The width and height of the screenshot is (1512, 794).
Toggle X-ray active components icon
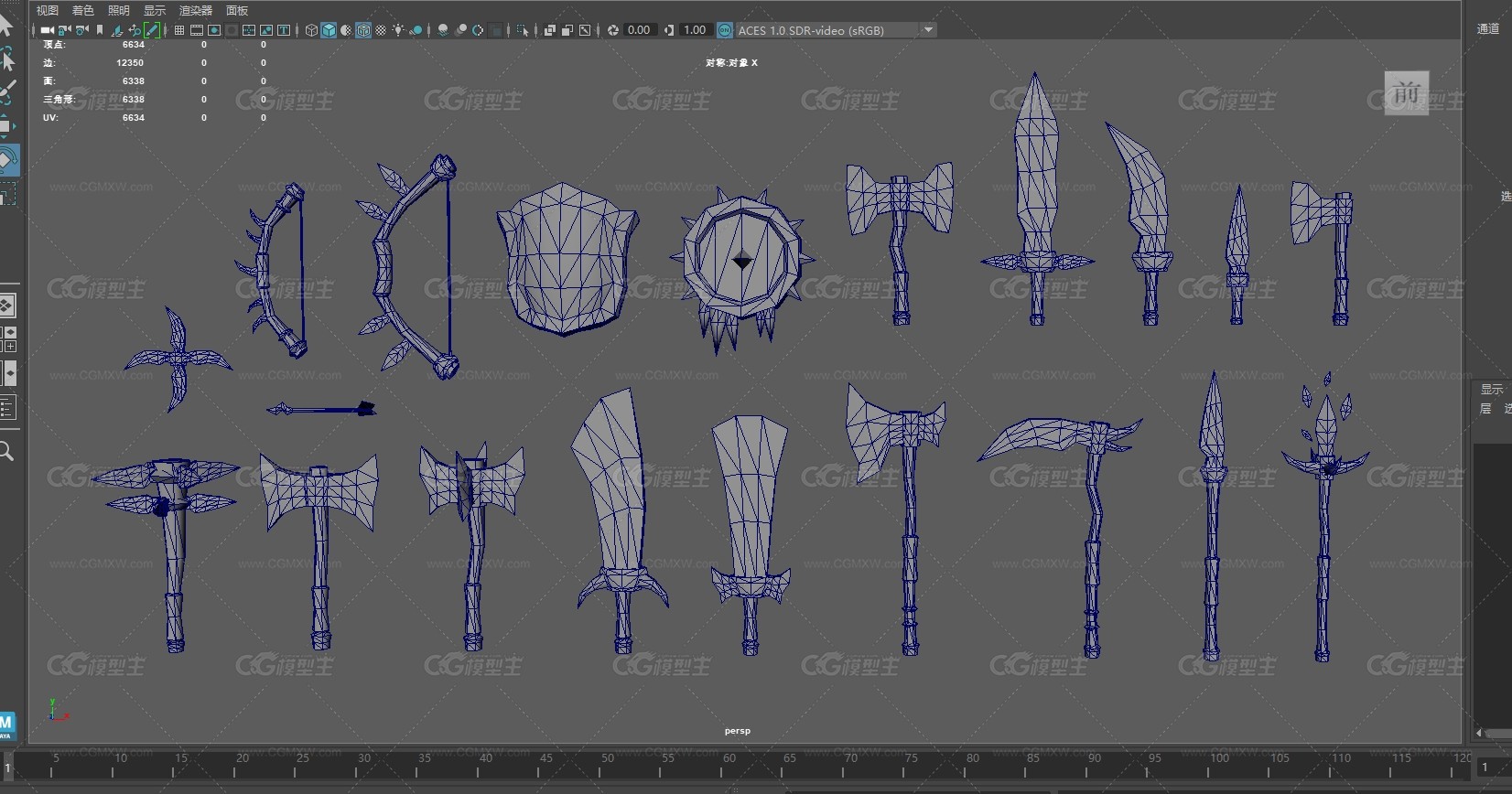(567, 30)
